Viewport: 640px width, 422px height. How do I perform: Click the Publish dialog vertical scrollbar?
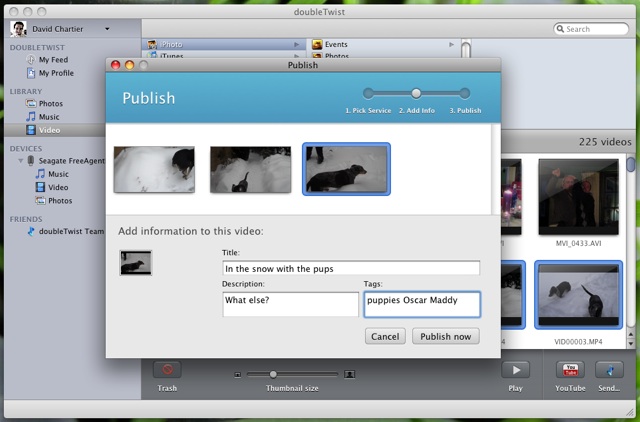click(496, 169)
